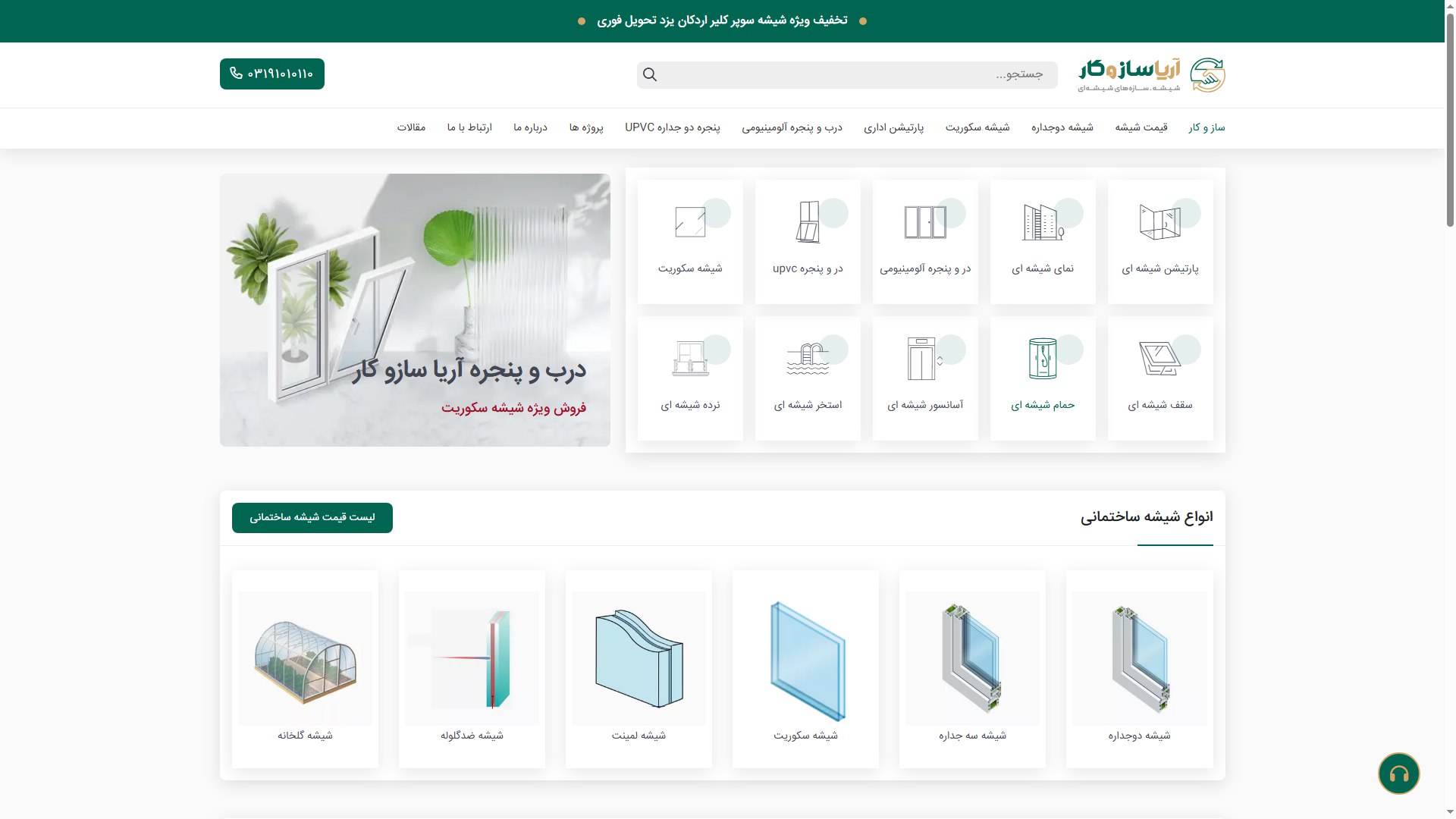
Task: Open the glass partition (پارتیشن شیشه ای) icon
Action: [x=1160, y=222]
